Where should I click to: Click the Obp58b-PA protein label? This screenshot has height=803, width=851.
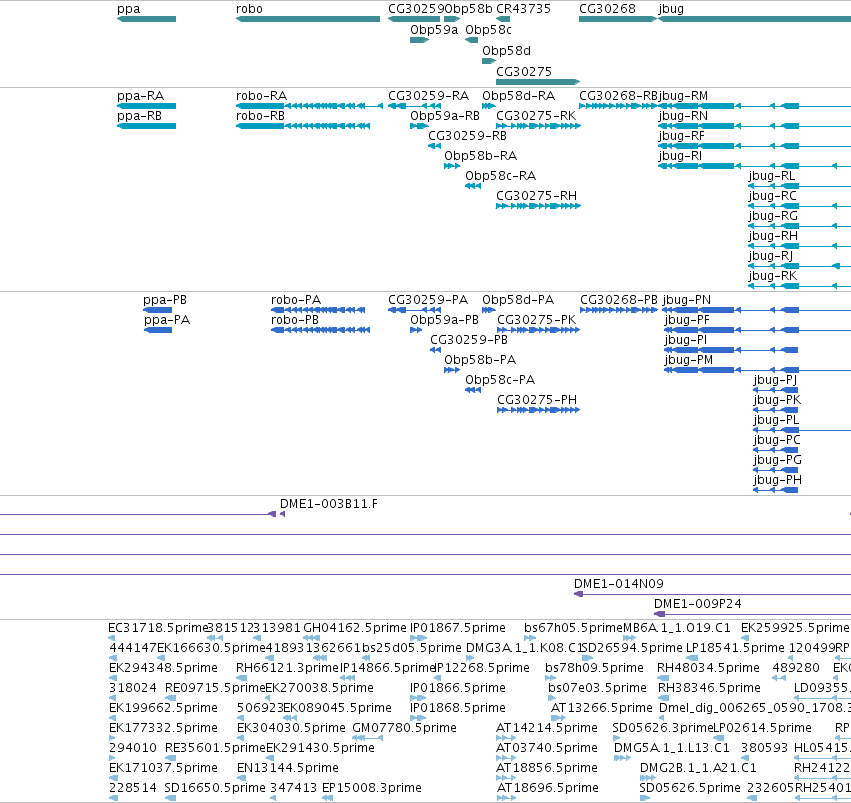pos(480,360)
